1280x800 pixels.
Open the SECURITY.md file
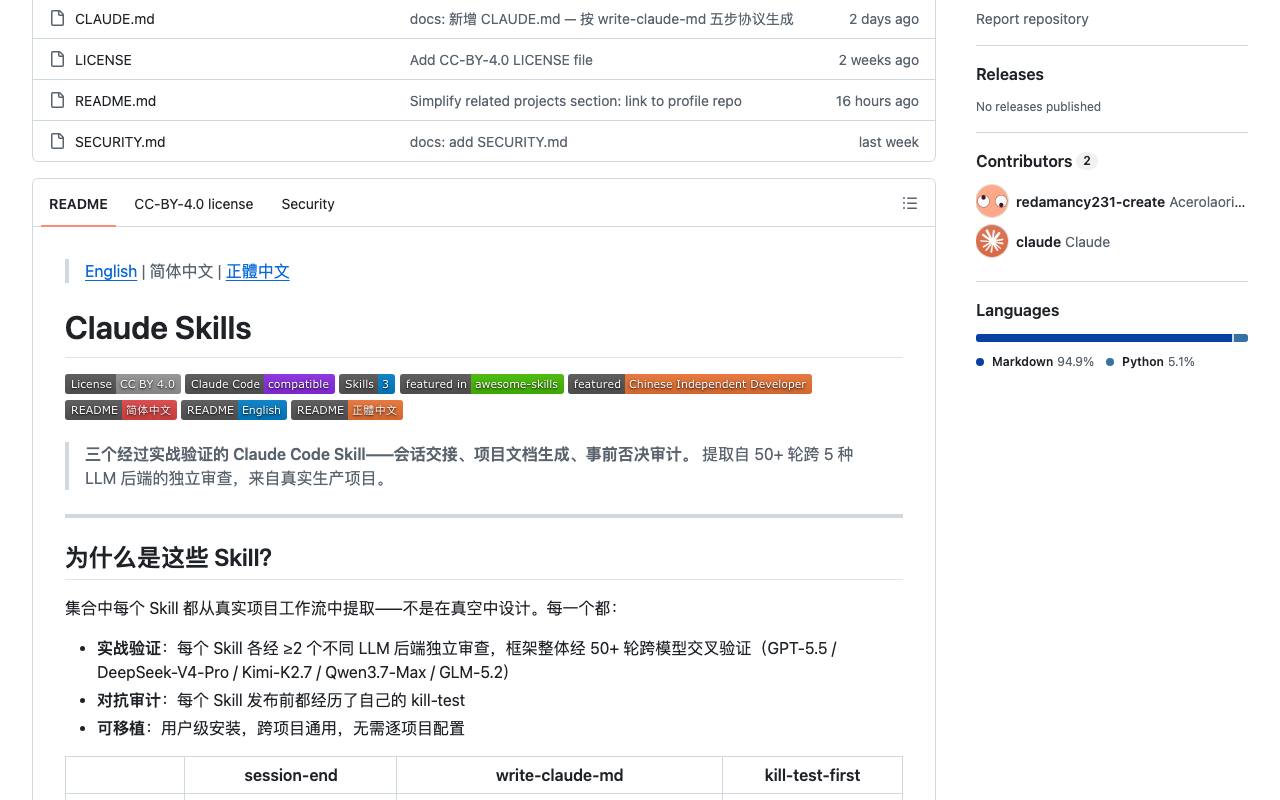tap(120, 142)
